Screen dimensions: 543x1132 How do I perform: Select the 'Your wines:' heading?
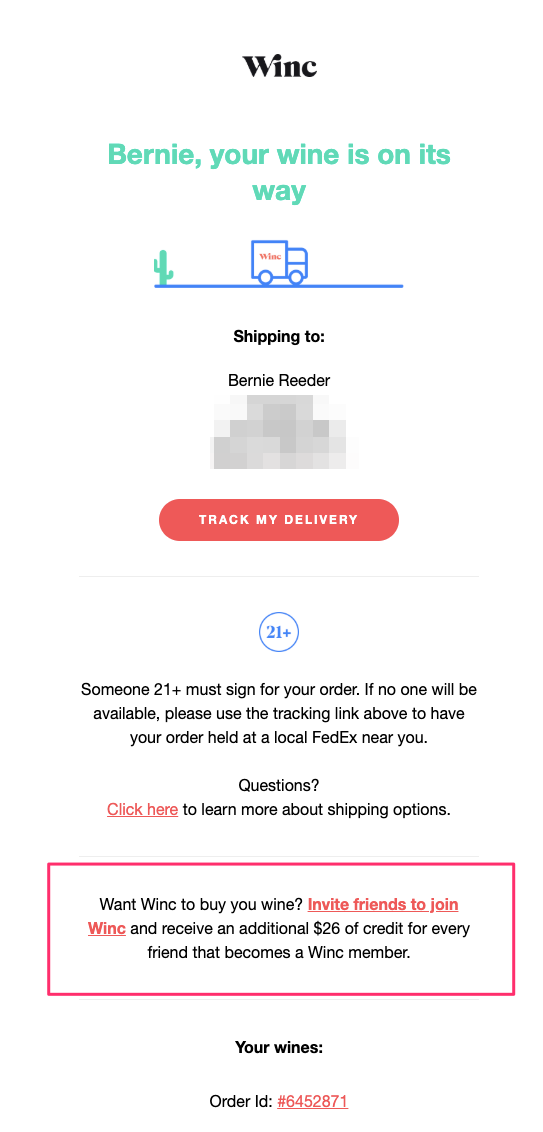(x=279, y=1047)
